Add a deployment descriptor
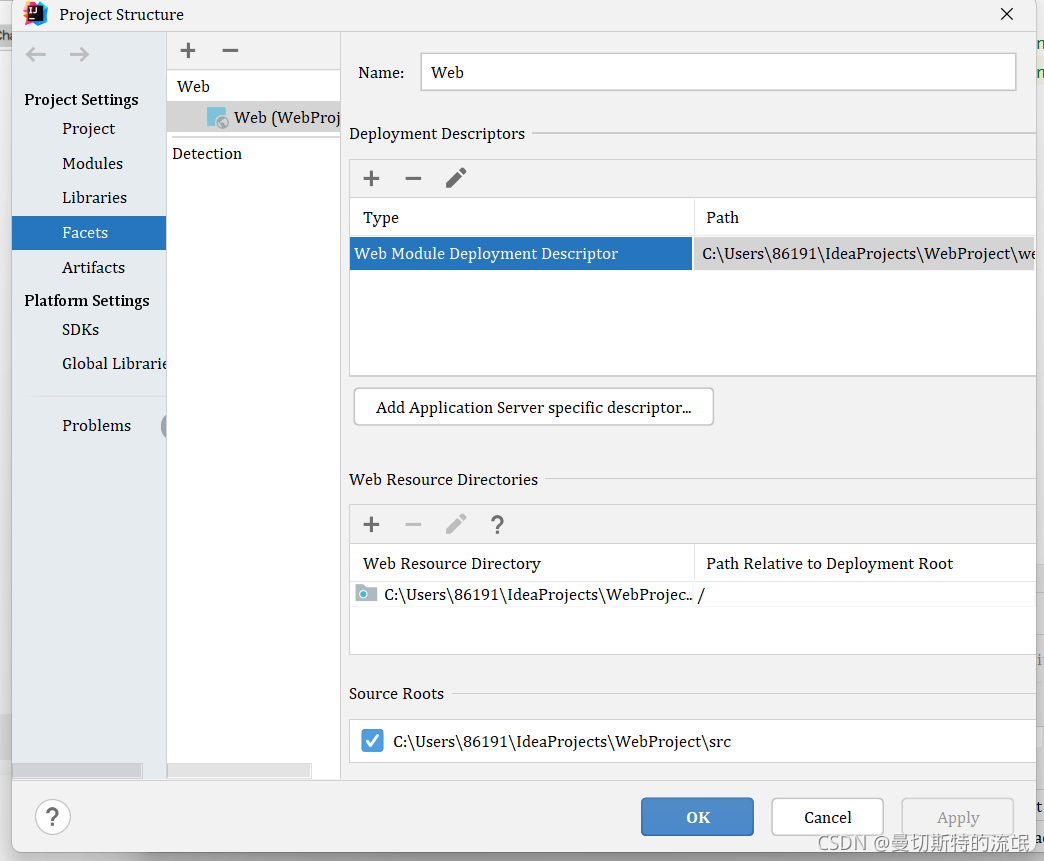1044x861 pixels. tap(372, 178)
